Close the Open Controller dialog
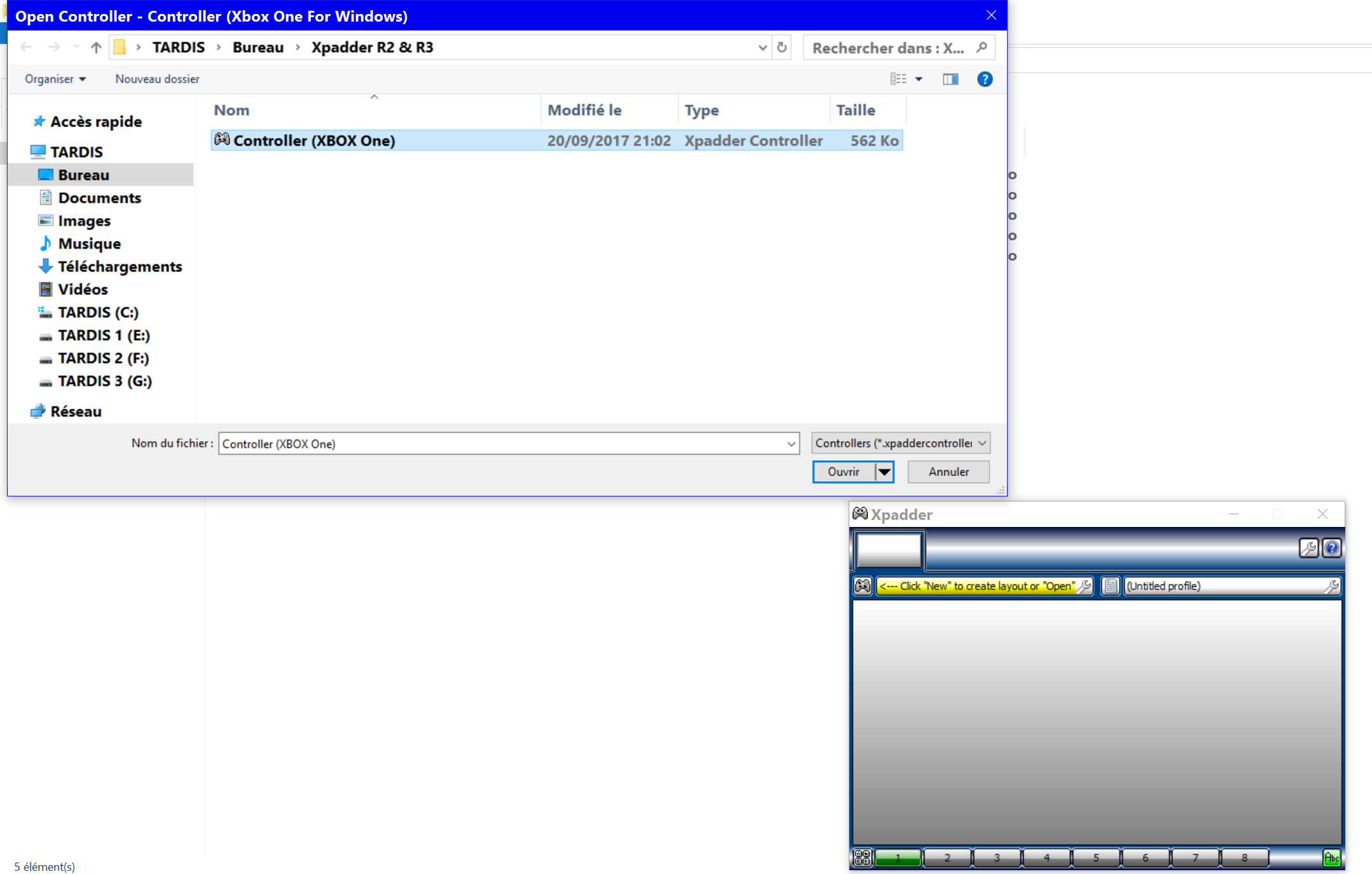Image resolution: width=1372 pixels, height=874 pixels. [x=991, y=15]
